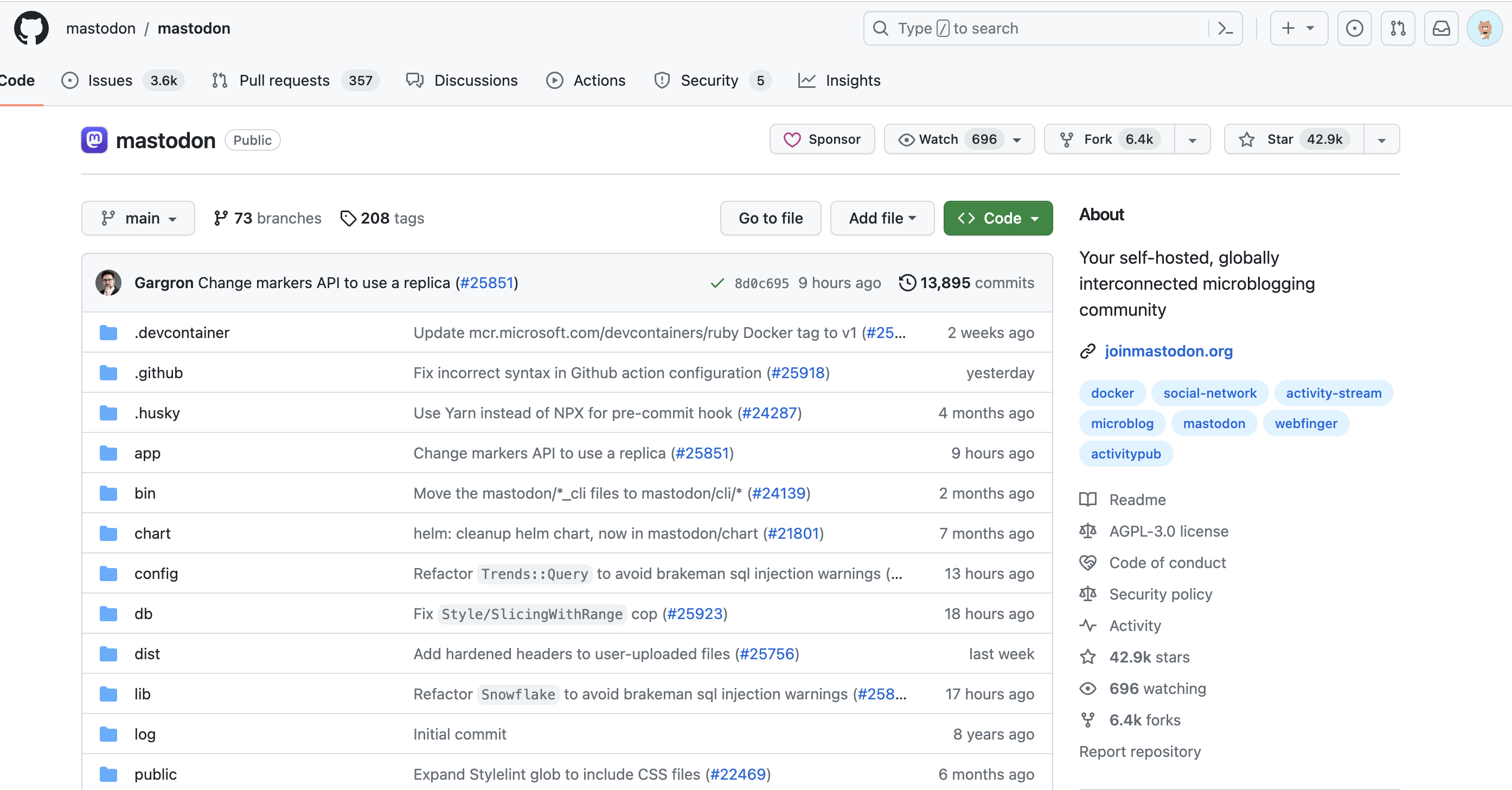Viewport: 1512px width, 790px height.
Task: Click the .github folder icon
Action: (108, 372)
